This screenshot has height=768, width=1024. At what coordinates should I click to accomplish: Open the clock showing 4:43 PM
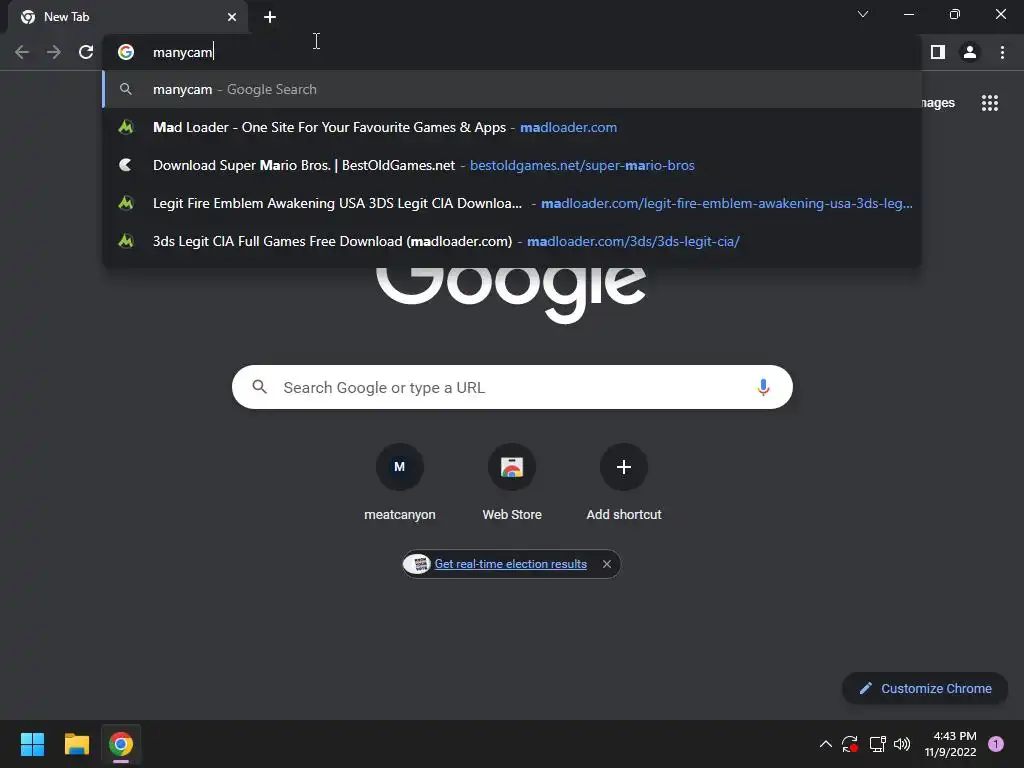(x=950, y=744)
